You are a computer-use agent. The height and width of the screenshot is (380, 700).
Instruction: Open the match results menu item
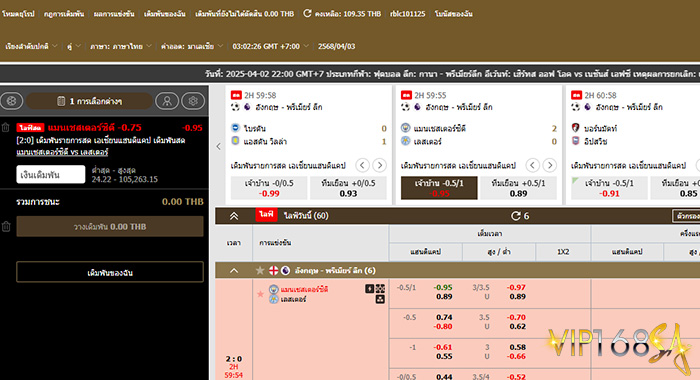pos(114,14)
